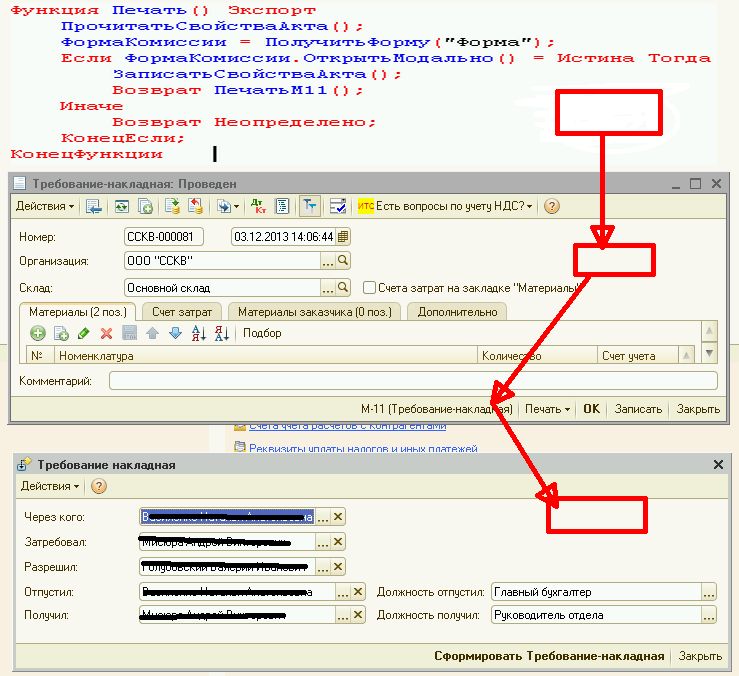Click the ДтКт posting results icon
The width and height of the screenshot is (739, 676).
(258, 206)
